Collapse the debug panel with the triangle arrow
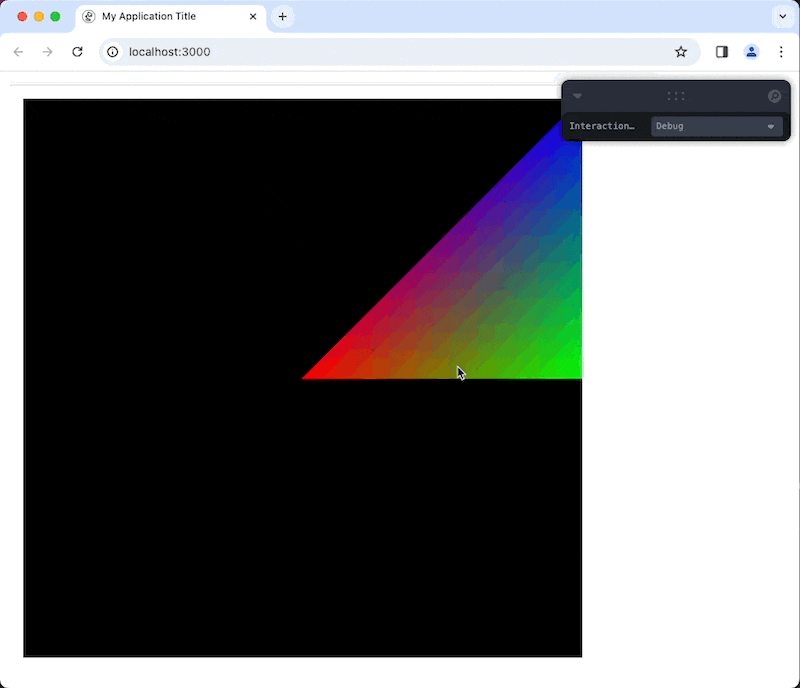The height and width of the screenshot is (688, 800). (577, 96)
